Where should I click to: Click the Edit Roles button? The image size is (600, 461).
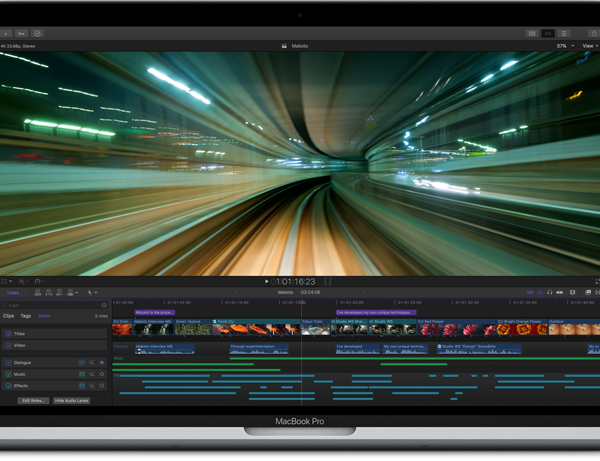click(33, 400)
